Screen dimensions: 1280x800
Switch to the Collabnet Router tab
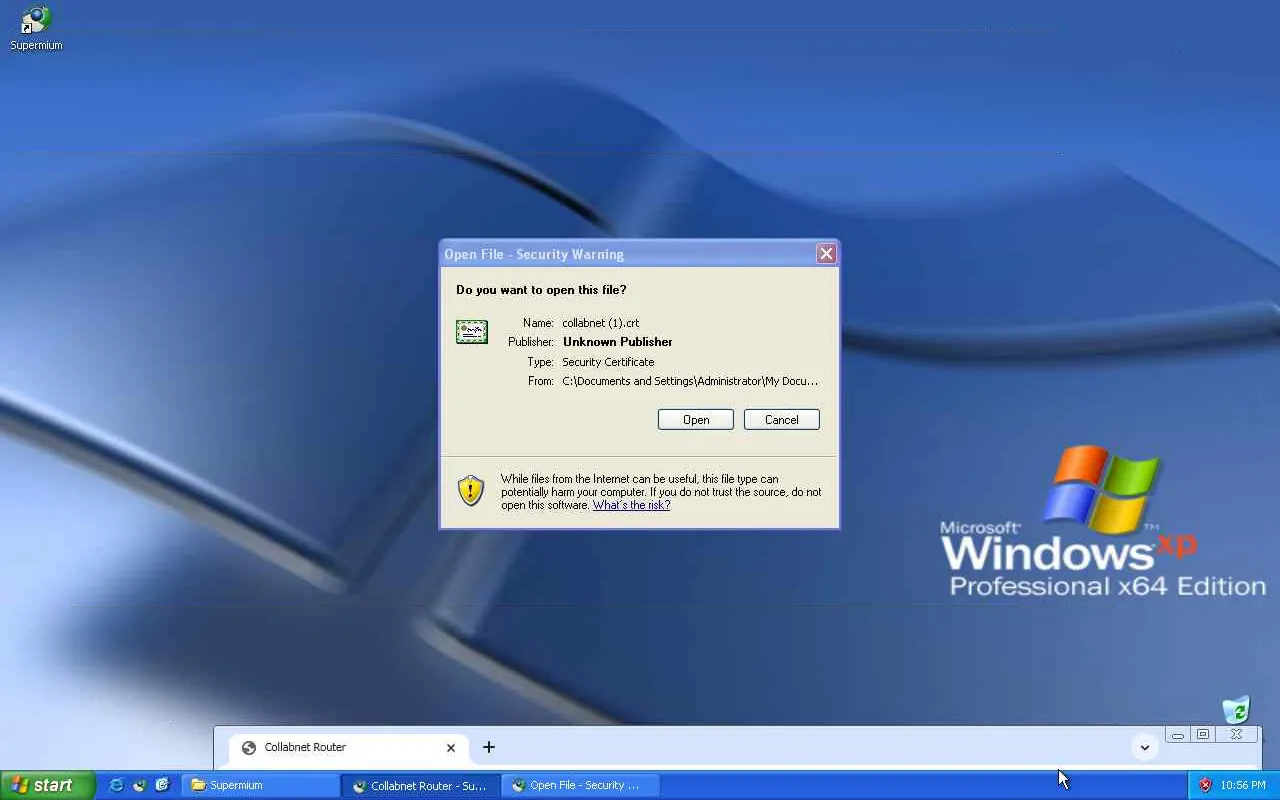point(349,747)
